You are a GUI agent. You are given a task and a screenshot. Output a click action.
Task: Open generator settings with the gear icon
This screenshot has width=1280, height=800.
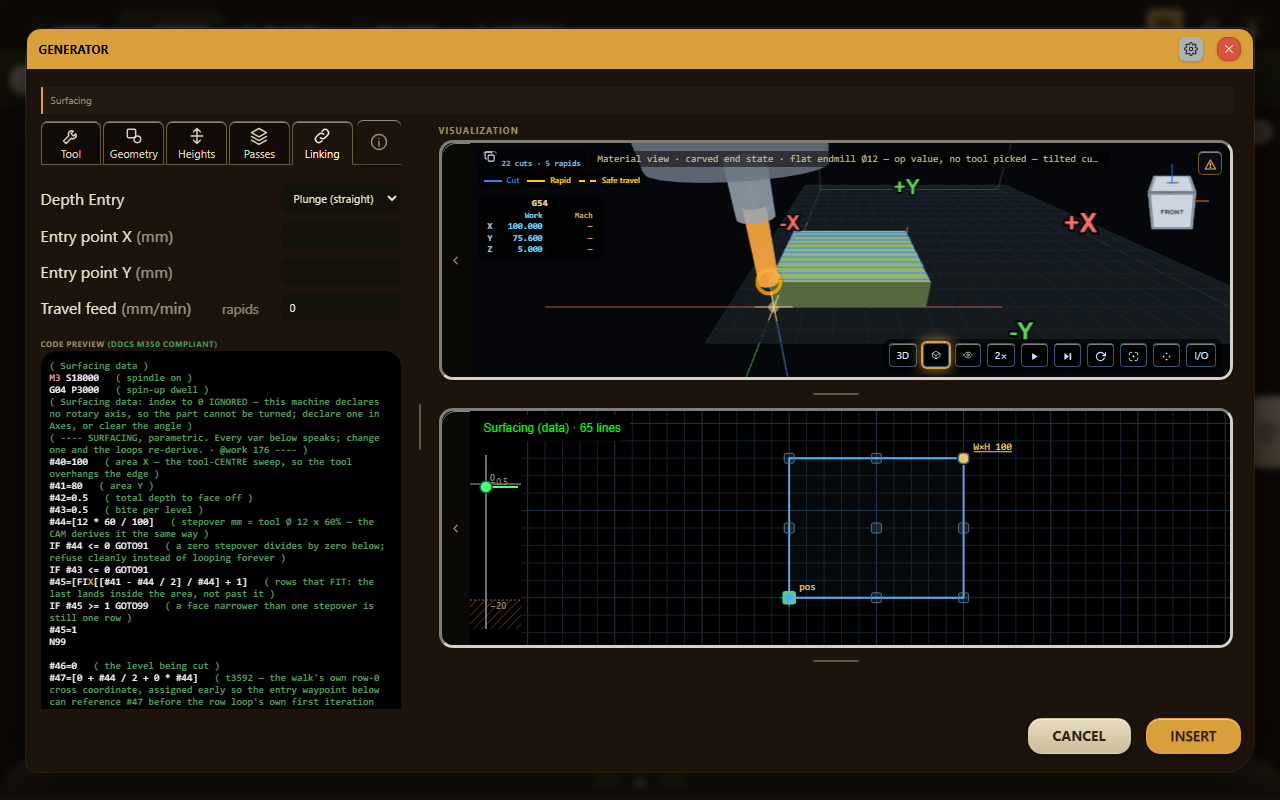[1191, 49]
